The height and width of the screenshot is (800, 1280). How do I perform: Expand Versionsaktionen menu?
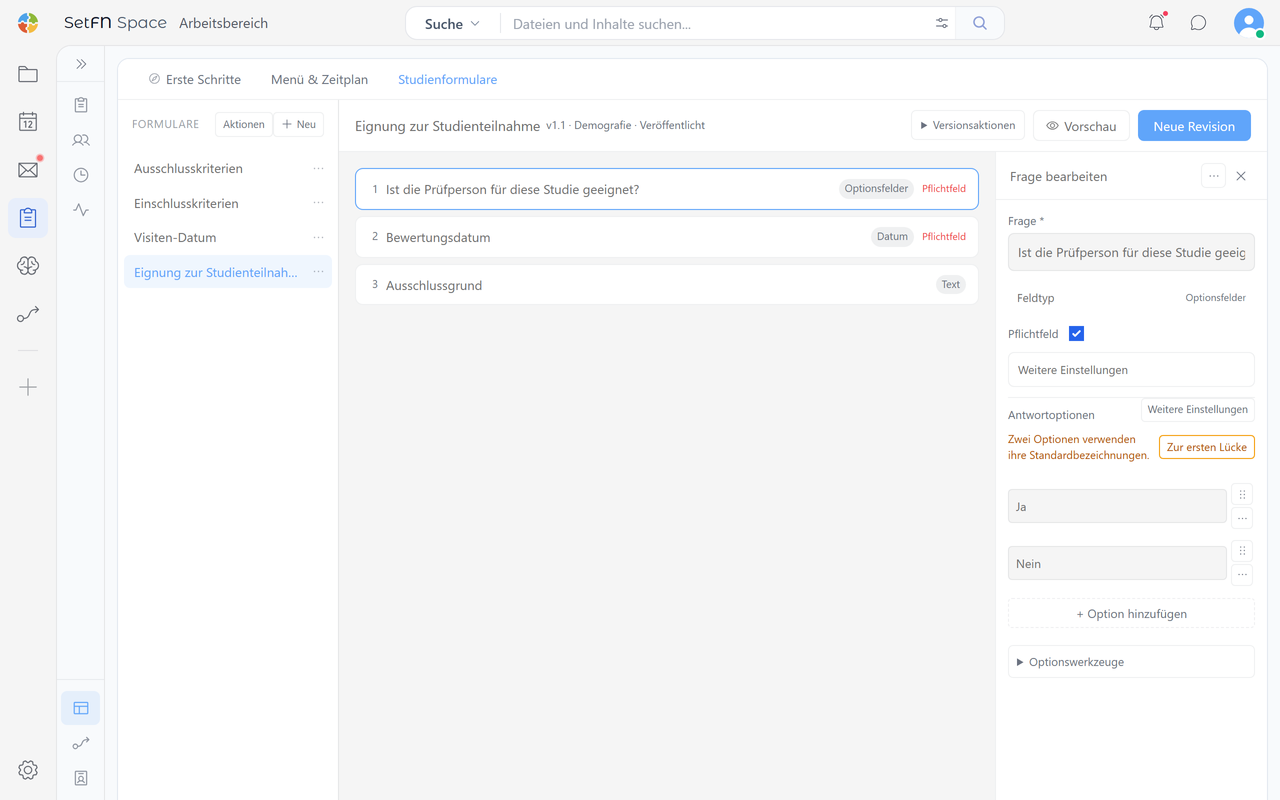coord(968,126)
